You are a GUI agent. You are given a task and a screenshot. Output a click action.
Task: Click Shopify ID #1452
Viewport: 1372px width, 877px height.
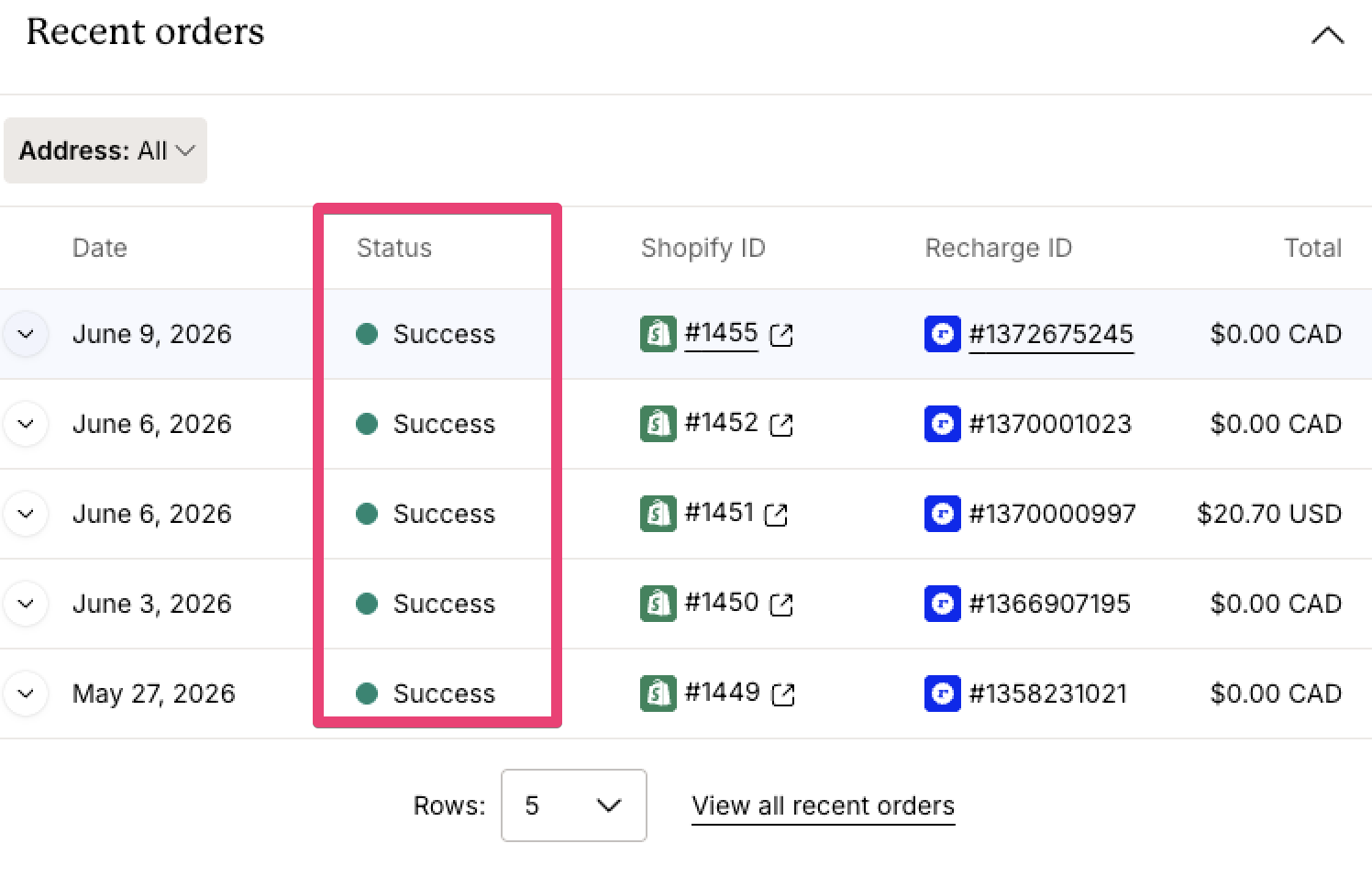point(722,423)
